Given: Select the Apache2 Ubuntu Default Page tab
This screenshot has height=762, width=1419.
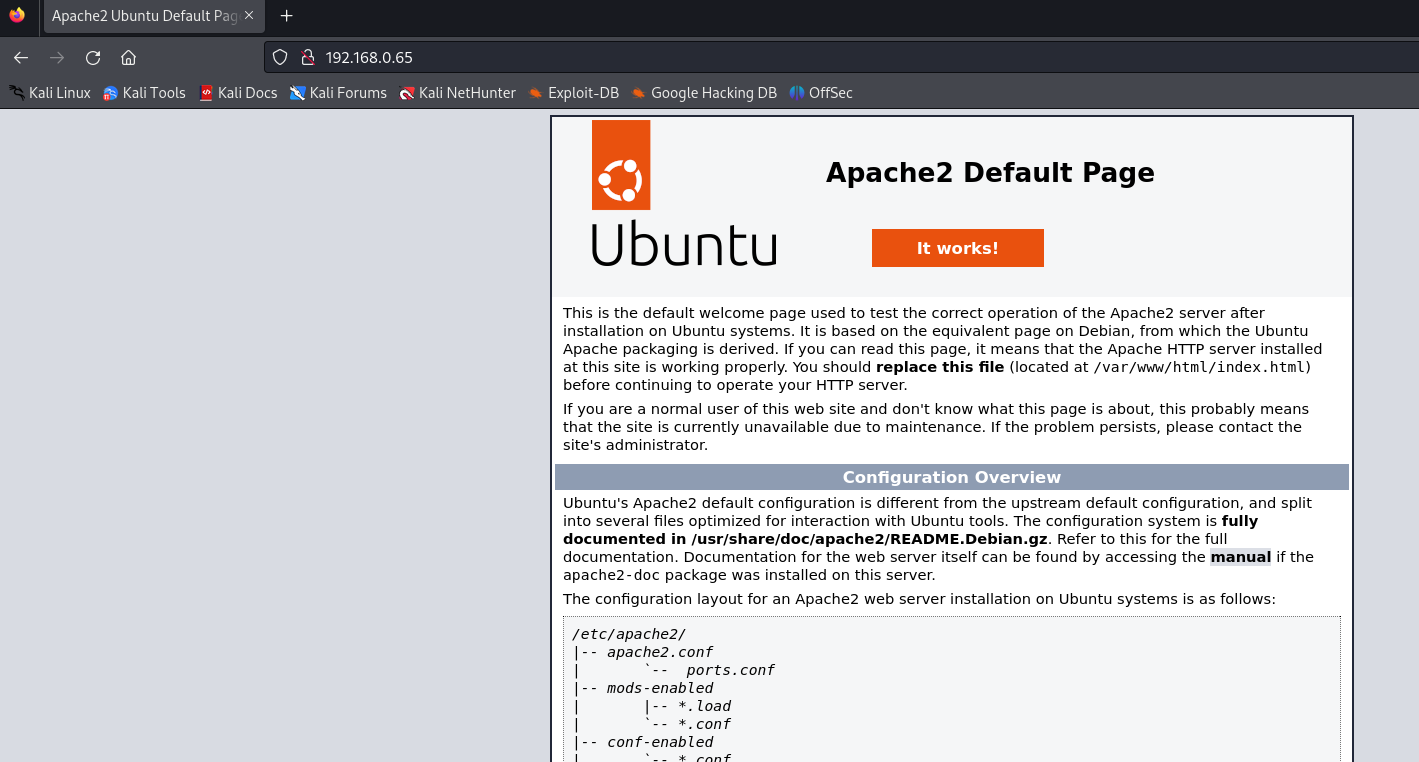Looking at the screenshot, I should (154, 17).
